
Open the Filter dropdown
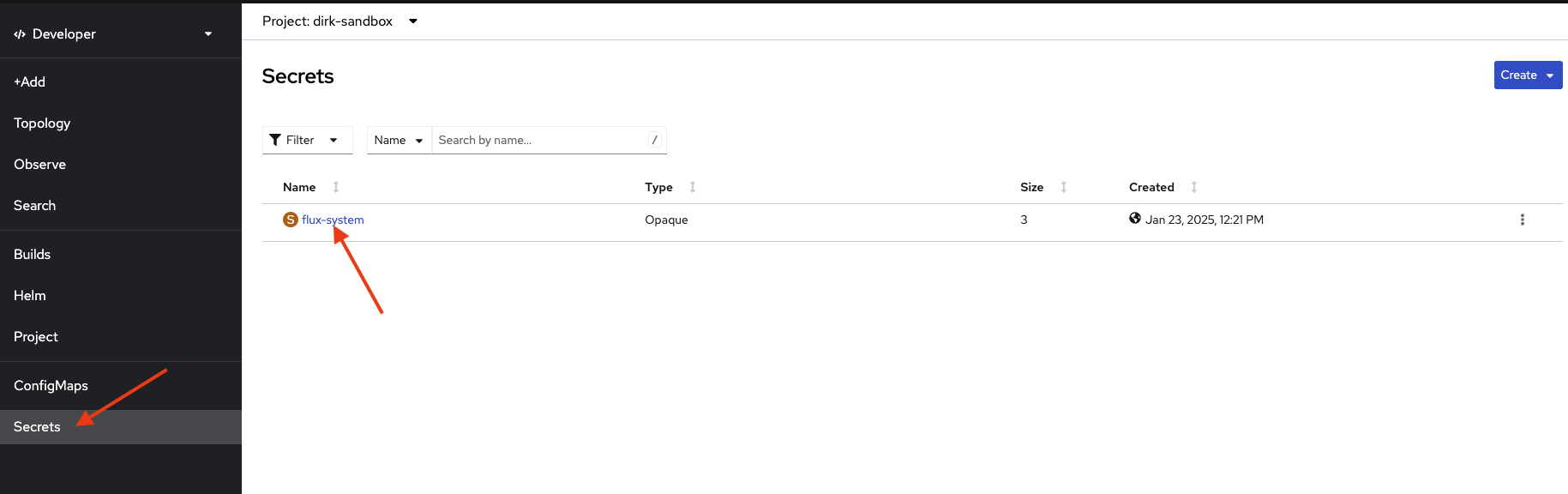pyautogui.click(x=307, y=140)
